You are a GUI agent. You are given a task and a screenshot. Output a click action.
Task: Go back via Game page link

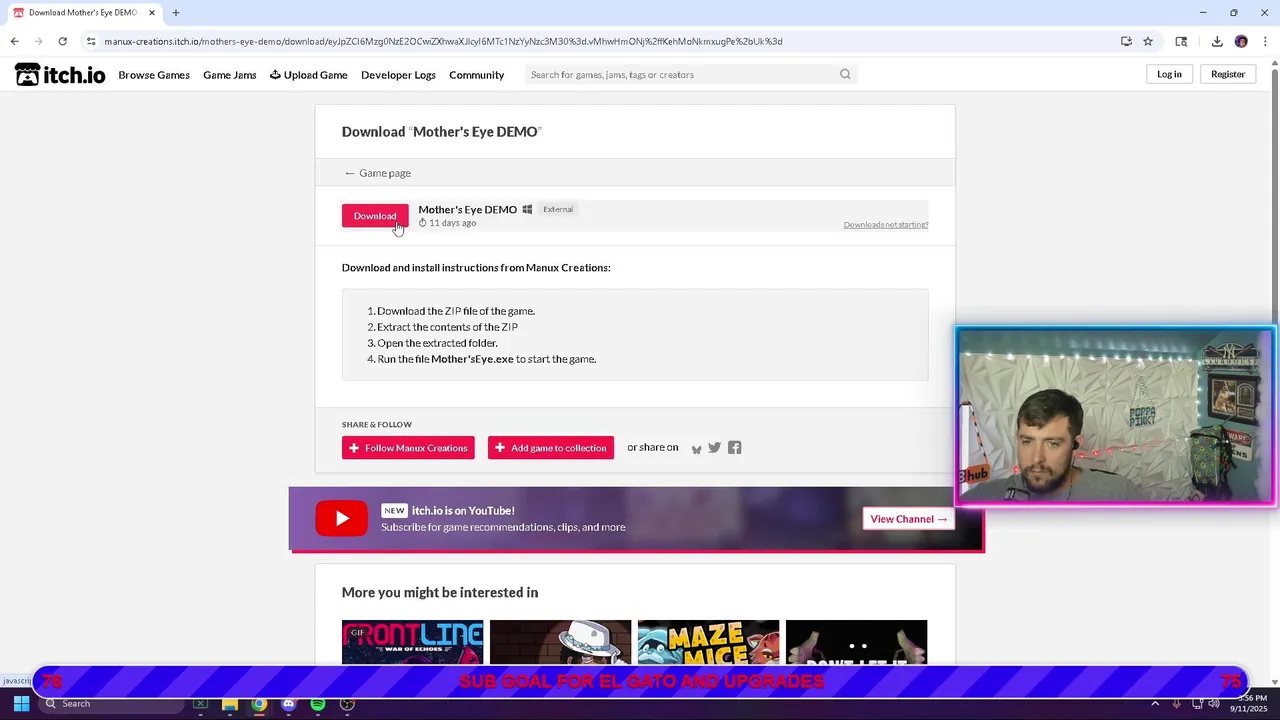(x=378, y=173)
